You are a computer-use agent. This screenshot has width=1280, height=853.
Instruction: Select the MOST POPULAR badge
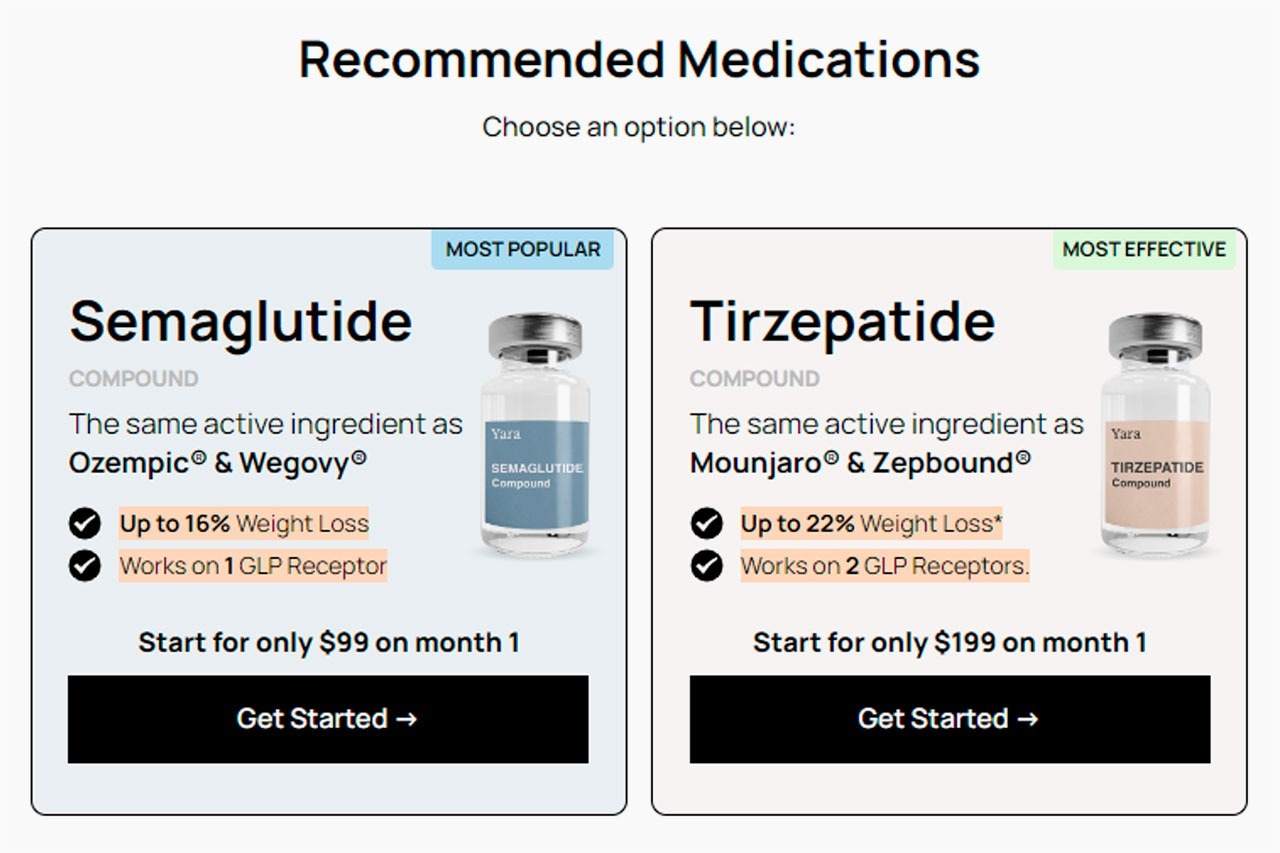pos(523,249)
